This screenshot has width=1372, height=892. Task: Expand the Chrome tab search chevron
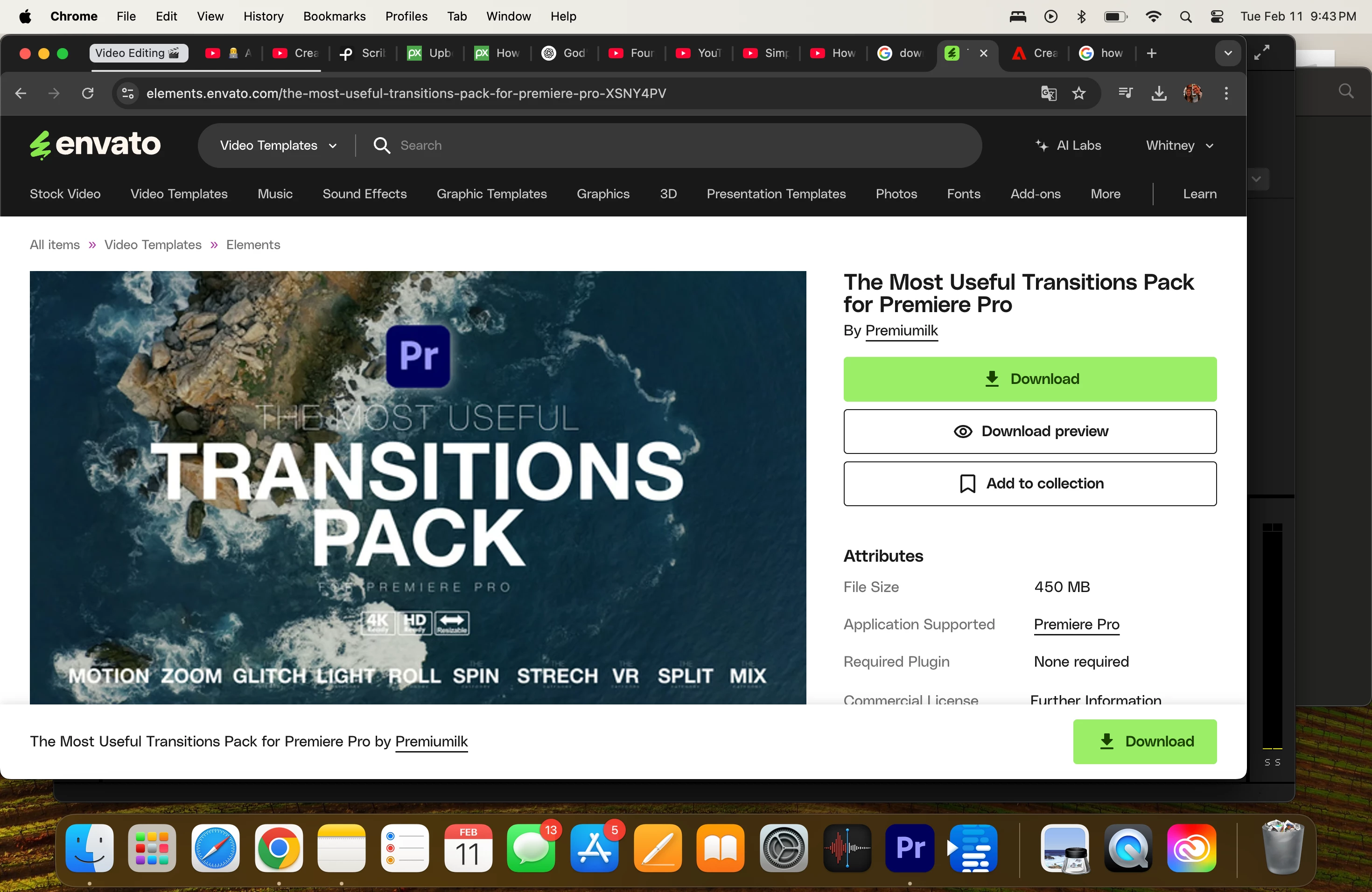coord(1227,54)
